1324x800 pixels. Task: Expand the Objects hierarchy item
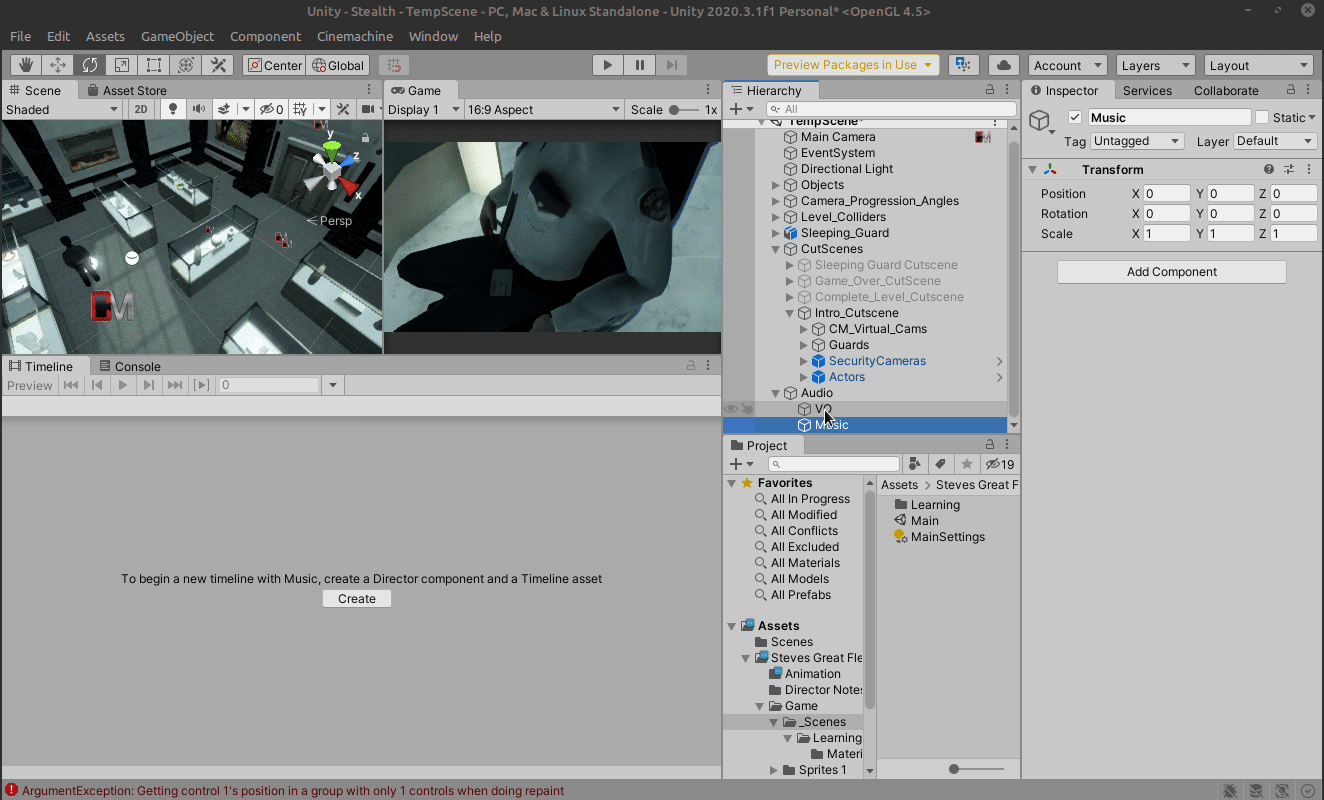coord(776,185)
